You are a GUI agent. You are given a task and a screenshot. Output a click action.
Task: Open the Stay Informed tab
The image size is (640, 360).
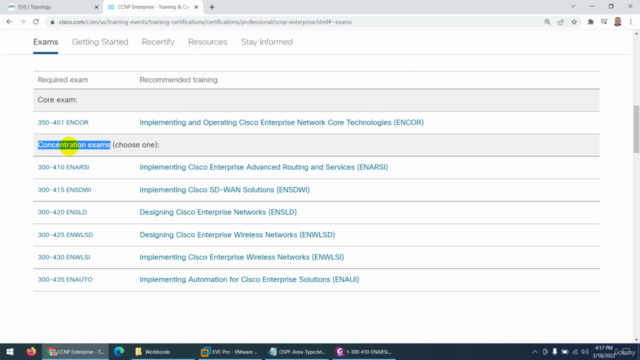click(x=267, y=42)
